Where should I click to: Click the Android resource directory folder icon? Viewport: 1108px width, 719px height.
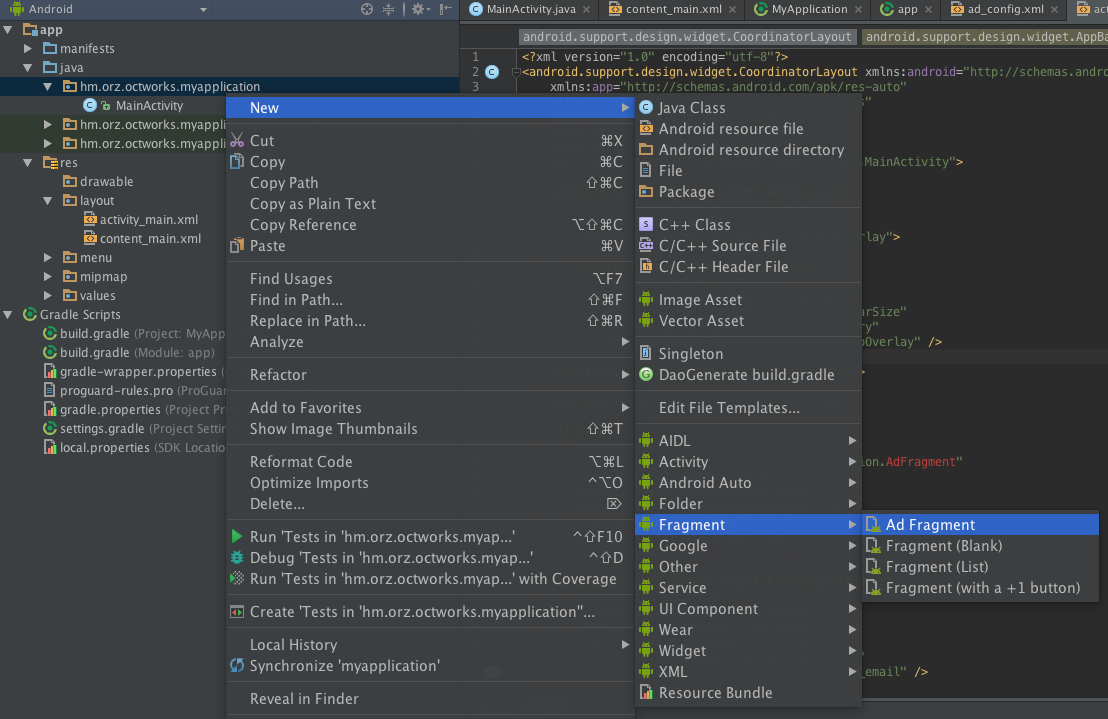[646, 150]
